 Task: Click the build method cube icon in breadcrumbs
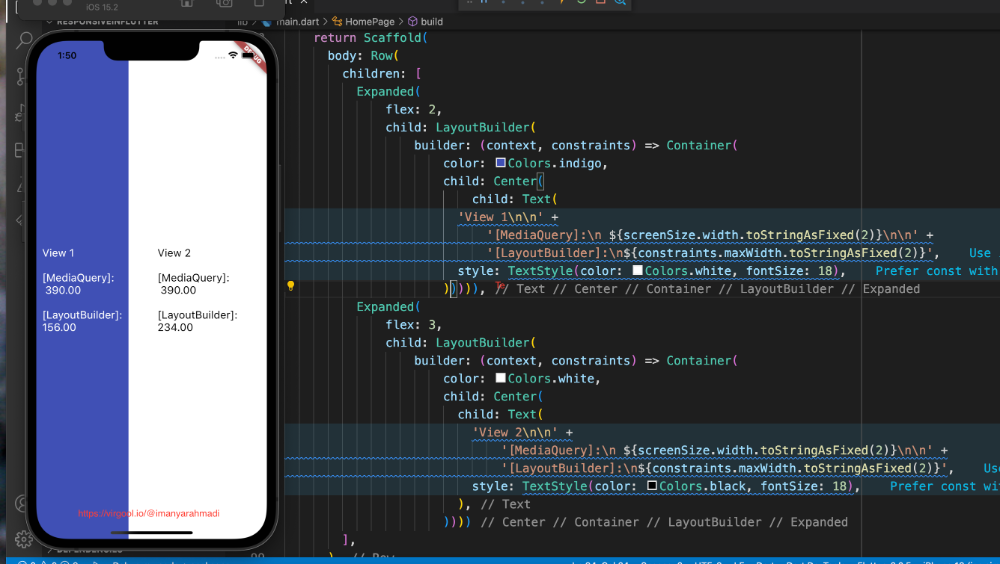(x=413, y=22)
